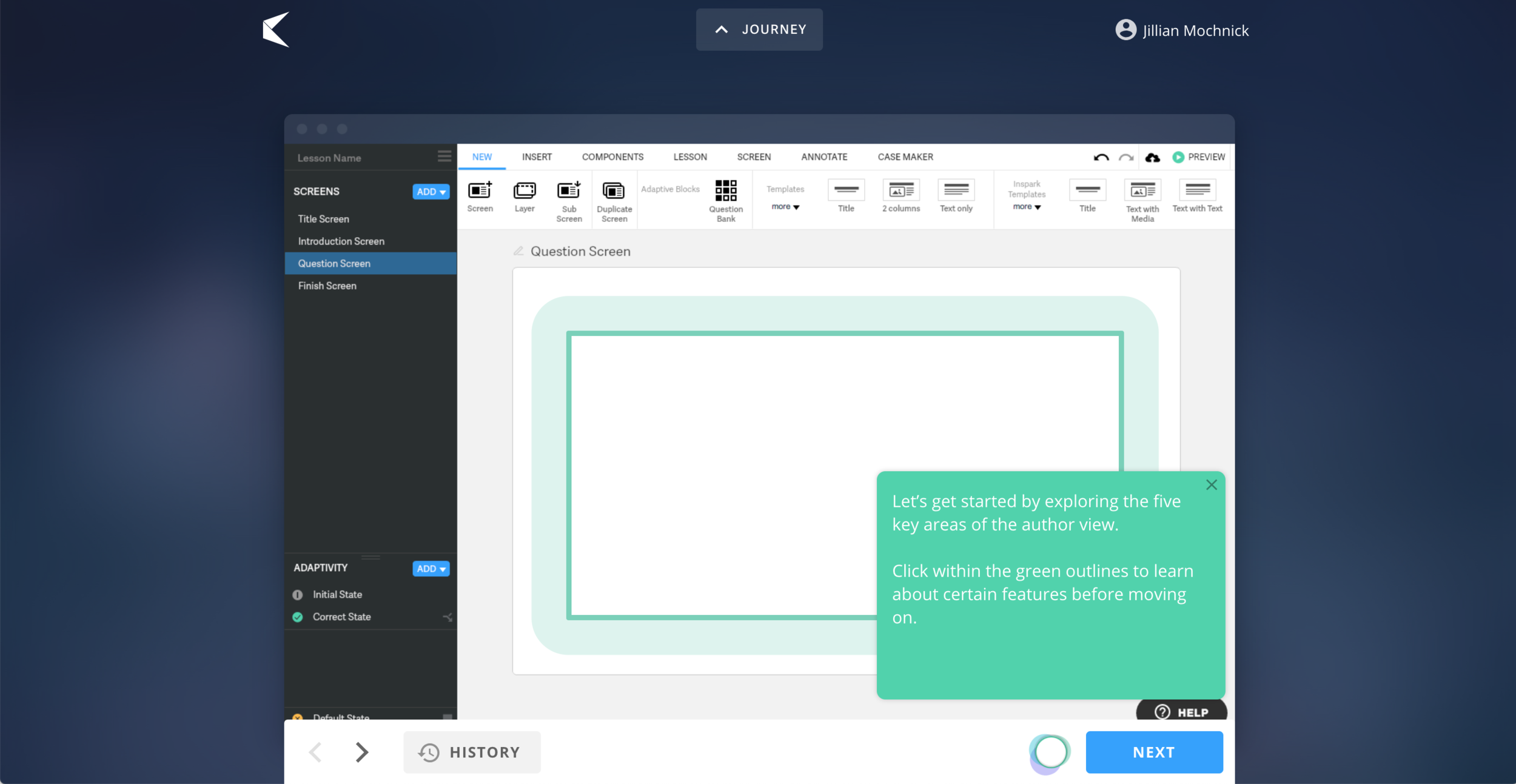Click the Redo arrow icon

click(1125, 157)
